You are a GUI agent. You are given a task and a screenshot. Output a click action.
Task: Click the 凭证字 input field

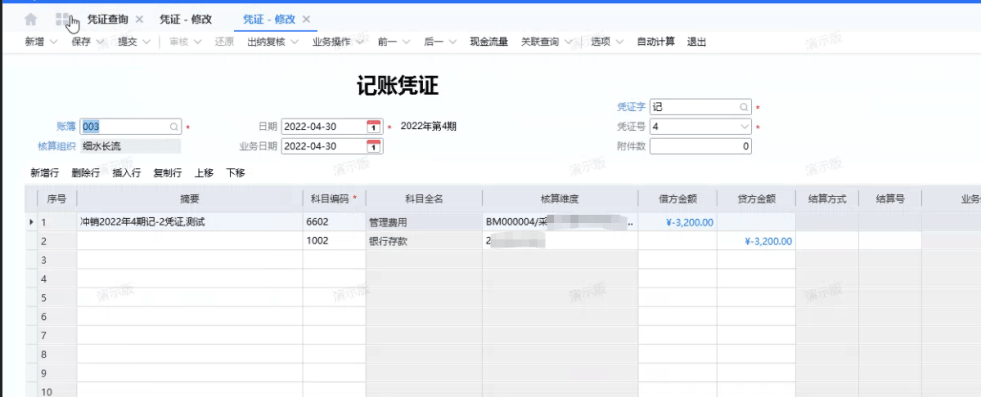coord(701,107)
